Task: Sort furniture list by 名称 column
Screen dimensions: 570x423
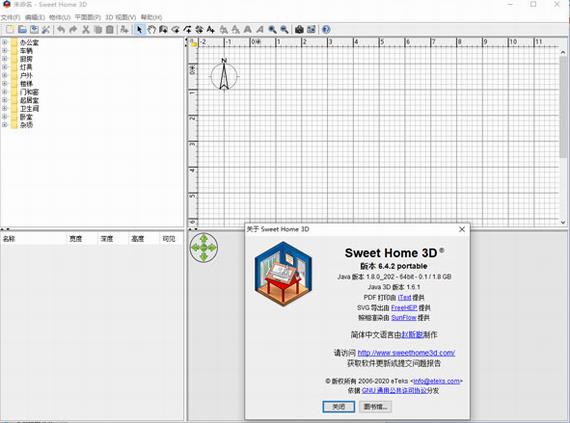Action: [33, 239]
